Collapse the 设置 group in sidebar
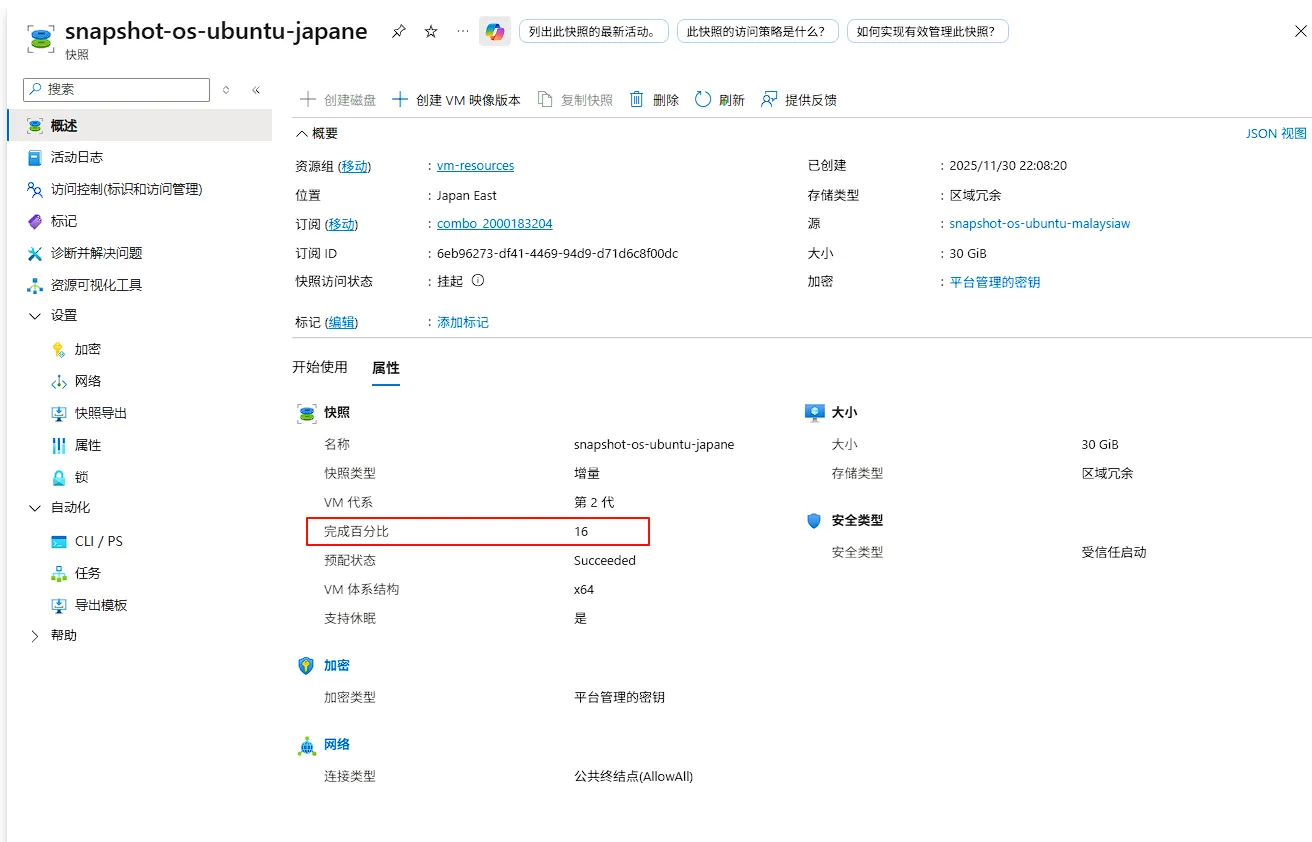This screenshot has height=842, width=1312. coord(35,316)
